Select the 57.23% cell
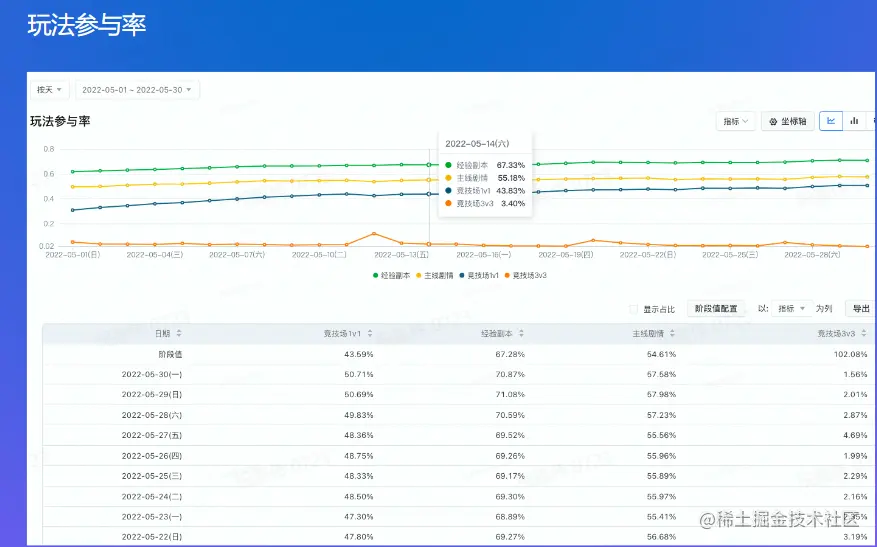The width and height of the screenshot is (877, 547). (661, 415)
